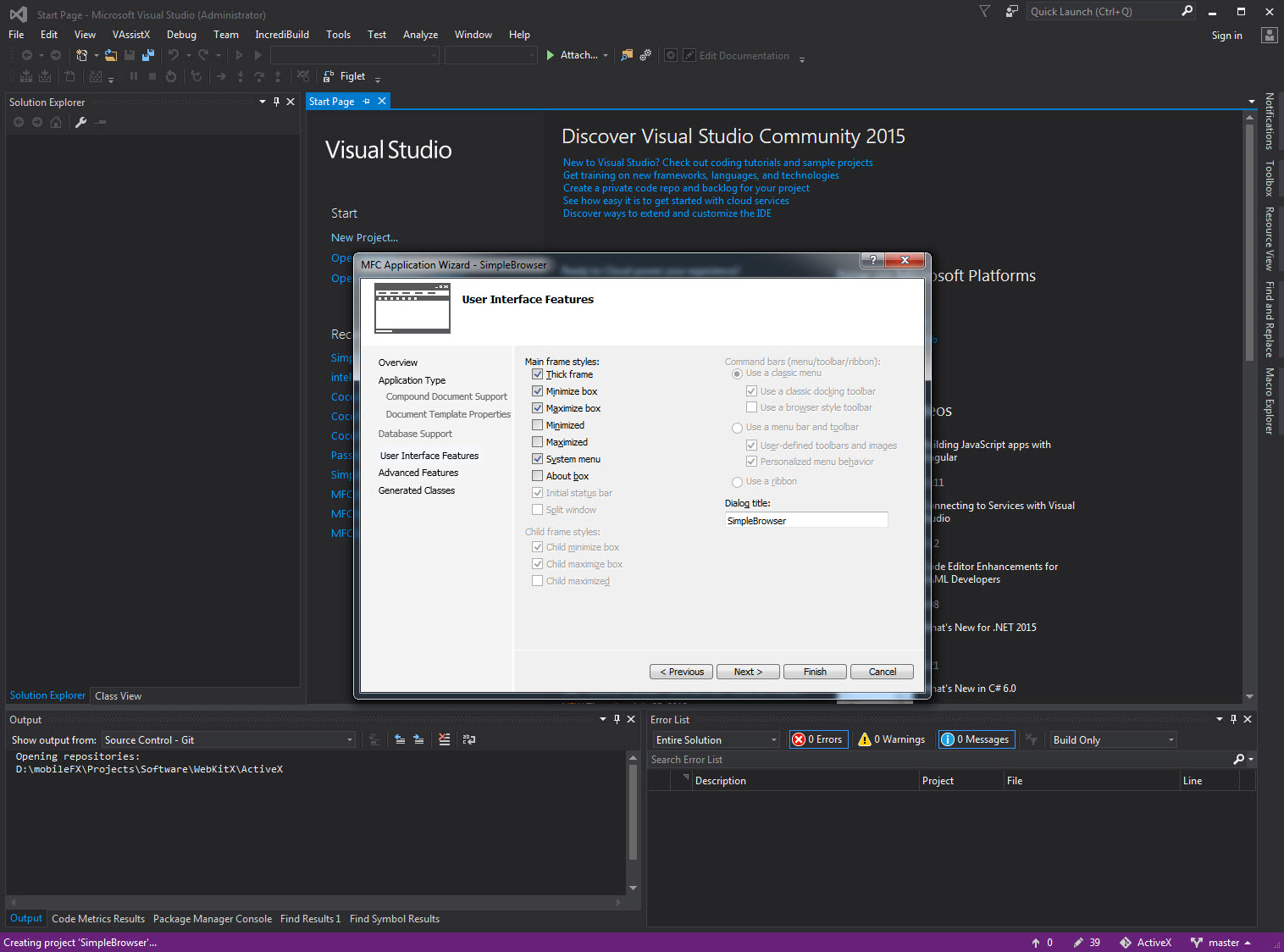Image resolution: width=1284 pixels, height=952 pixels.
Task: Cancel the MFC Application Wizard
Action: point(882,672)
